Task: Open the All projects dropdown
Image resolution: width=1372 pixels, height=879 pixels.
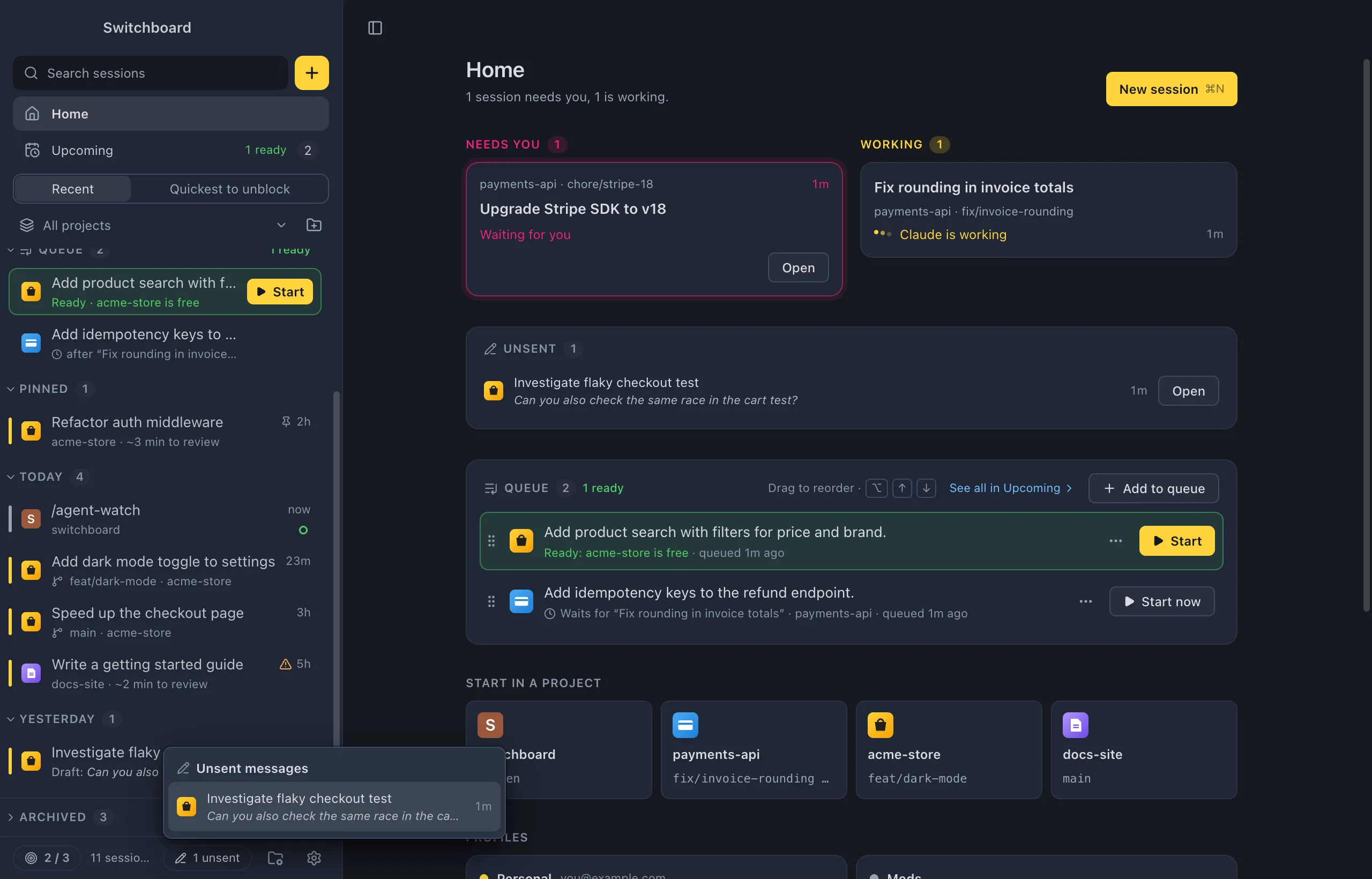Action: click(153, 225)
